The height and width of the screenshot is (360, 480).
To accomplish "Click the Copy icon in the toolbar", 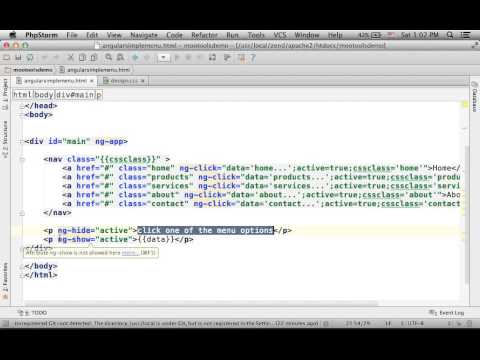I will (82, 58).
